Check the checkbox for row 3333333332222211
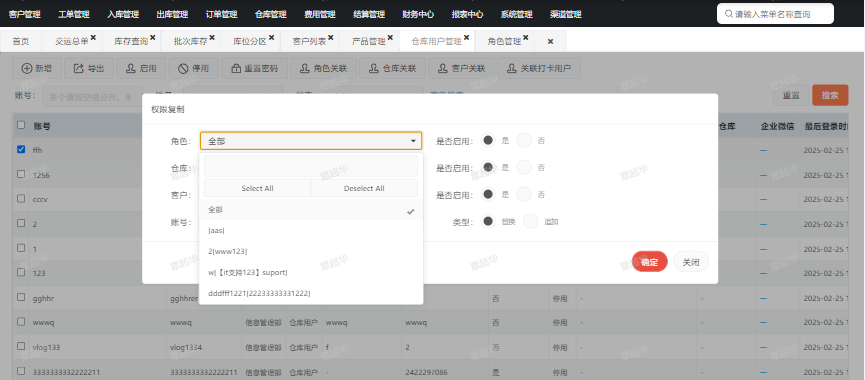Viewport: 865px width, 380px height. pos(21,371)
